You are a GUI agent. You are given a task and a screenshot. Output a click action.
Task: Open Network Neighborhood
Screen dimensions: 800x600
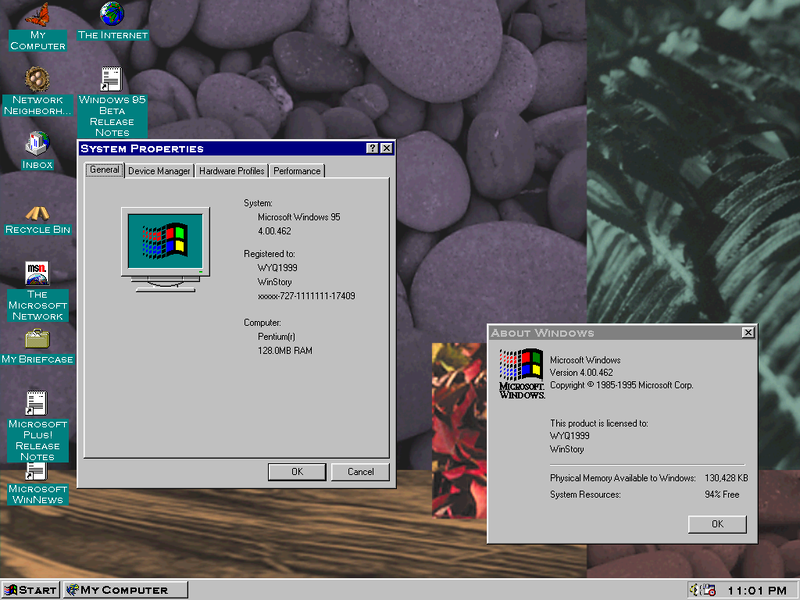pyautogui.click(x=37, y=80)
